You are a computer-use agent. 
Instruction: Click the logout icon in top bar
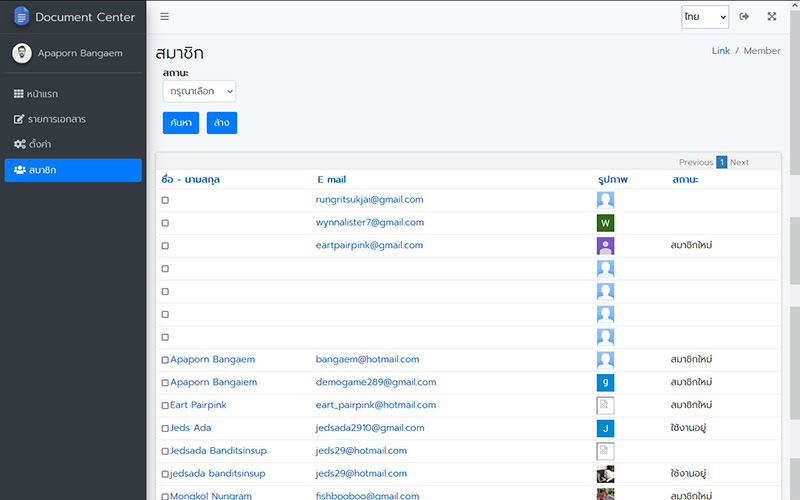point(744,17)
